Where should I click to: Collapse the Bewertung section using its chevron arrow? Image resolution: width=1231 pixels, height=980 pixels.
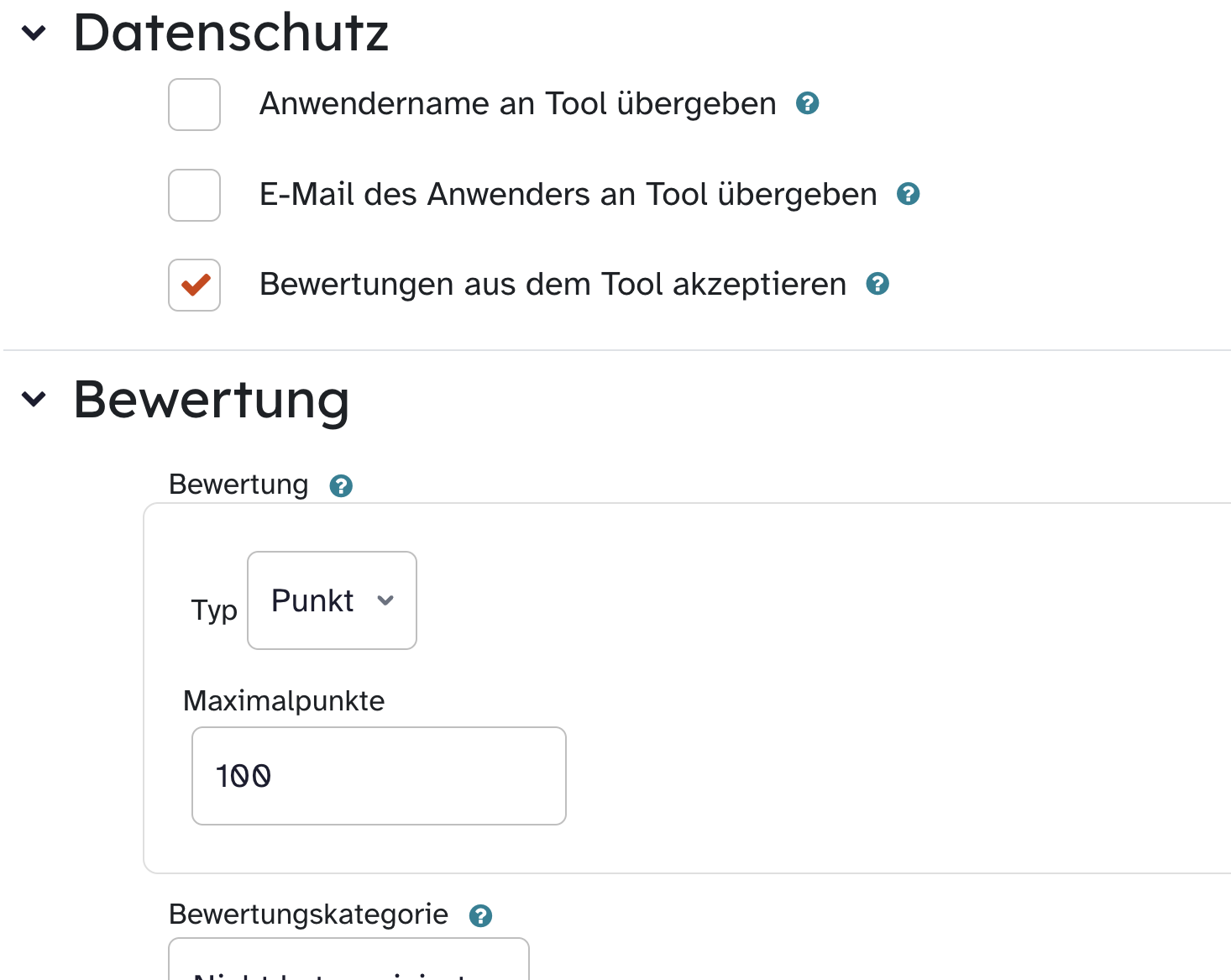[34, 398]
